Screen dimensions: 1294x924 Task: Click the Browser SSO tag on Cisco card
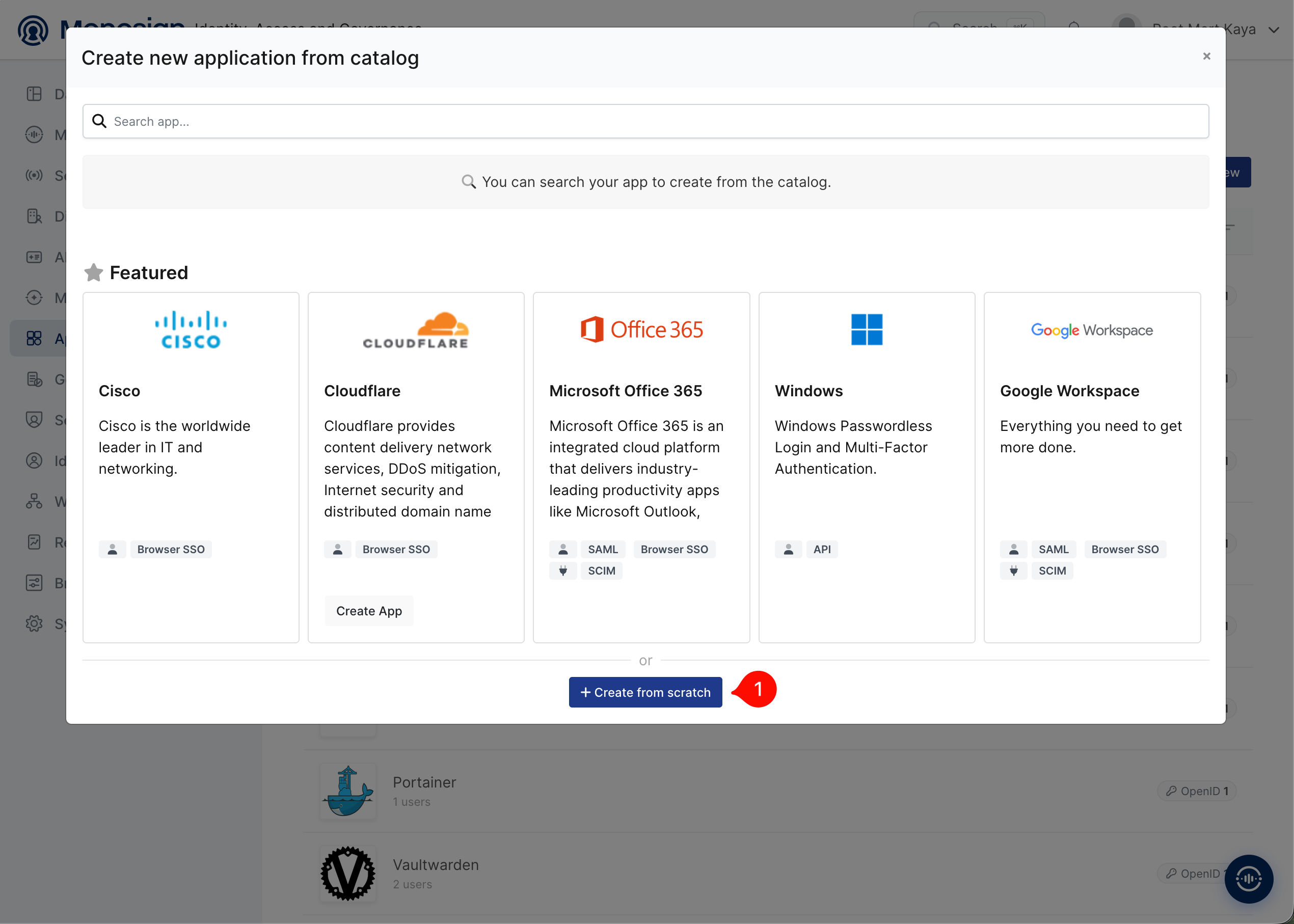click(171, 549)
